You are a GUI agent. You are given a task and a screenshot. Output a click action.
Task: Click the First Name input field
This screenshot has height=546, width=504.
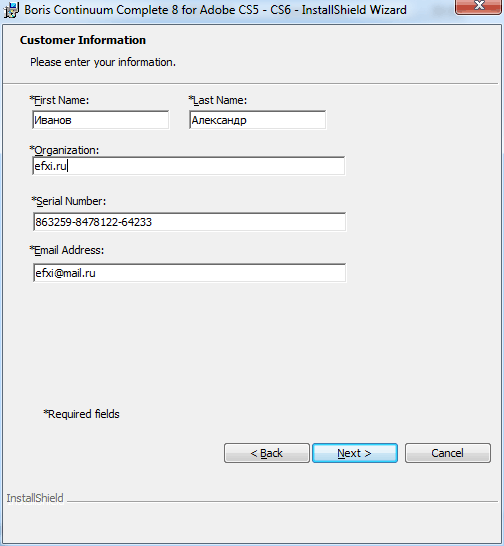click(x=101, y=120)
